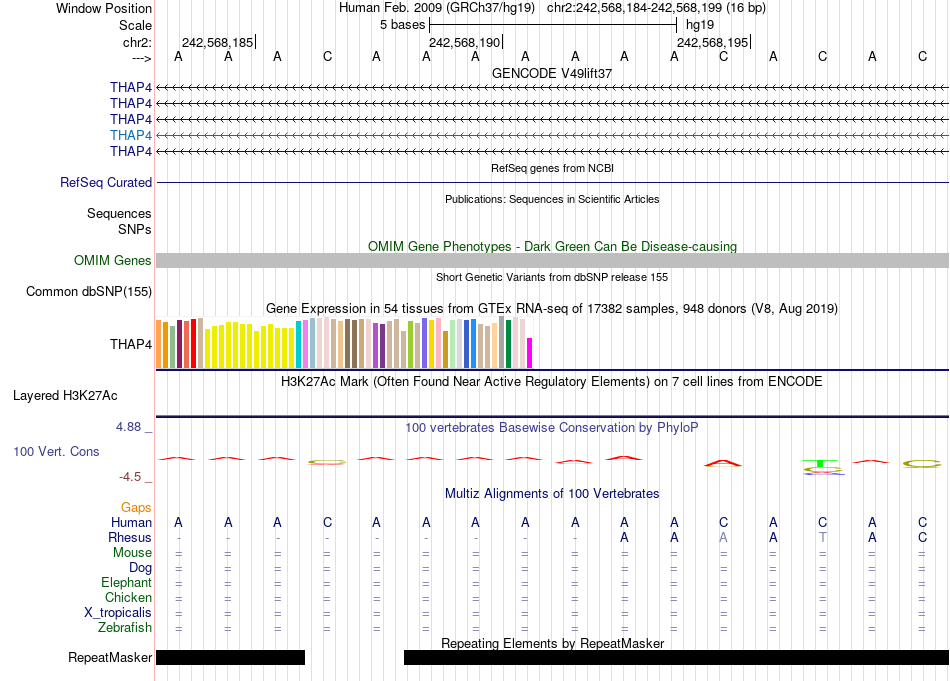
Task: Open the GTEx Gene Expression track title
Action: tap(552, 308)
